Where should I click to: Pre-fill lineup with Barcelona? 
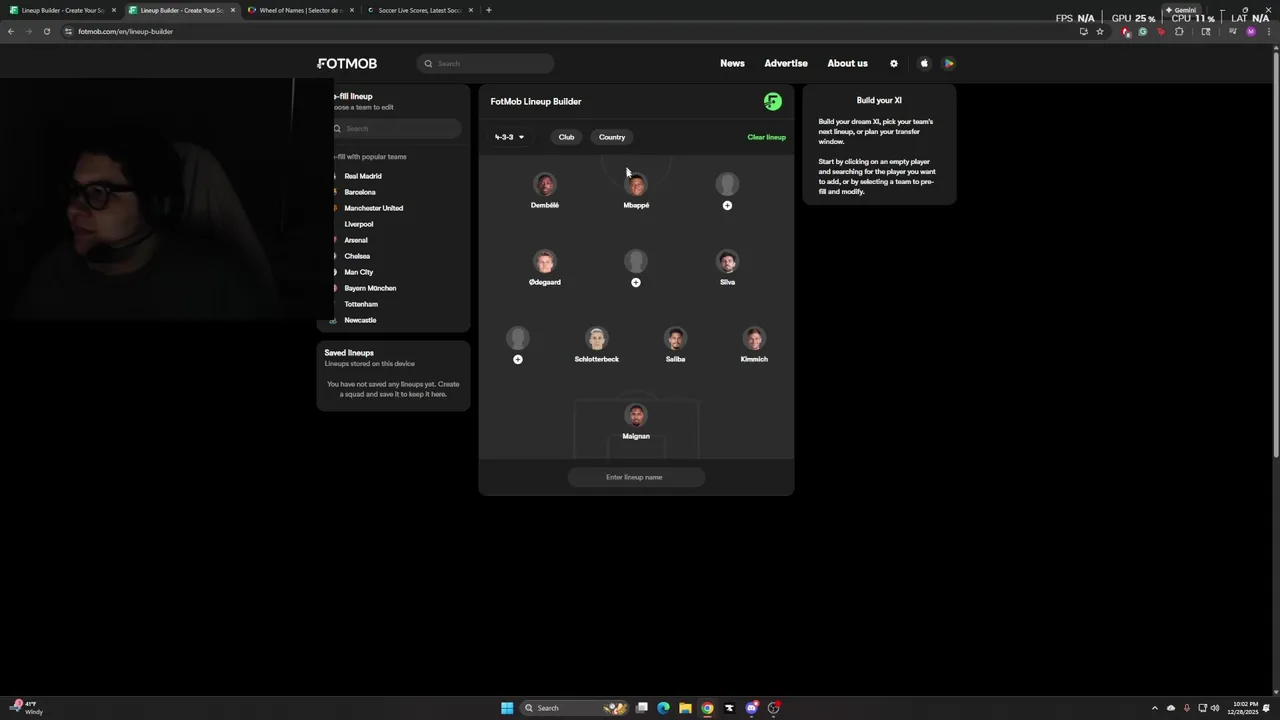point(360,192)
